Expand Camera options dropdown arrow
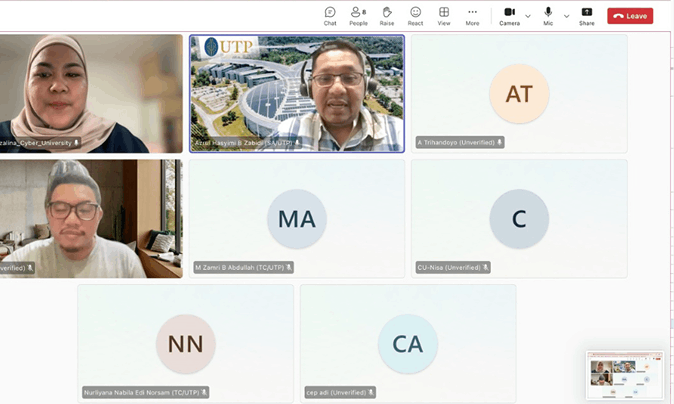 point(528,16)
